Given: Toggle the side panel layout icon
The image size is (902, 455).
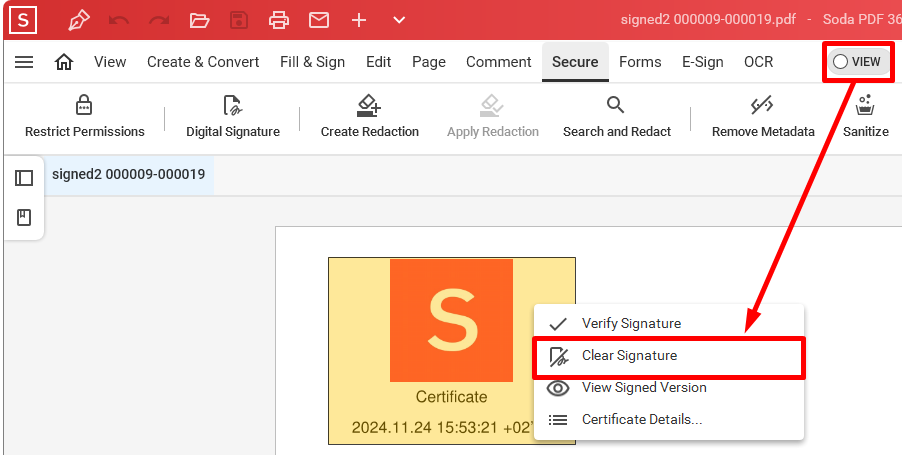Looking at the screenshot, I should pyautogui.click(x=24, y=178).
